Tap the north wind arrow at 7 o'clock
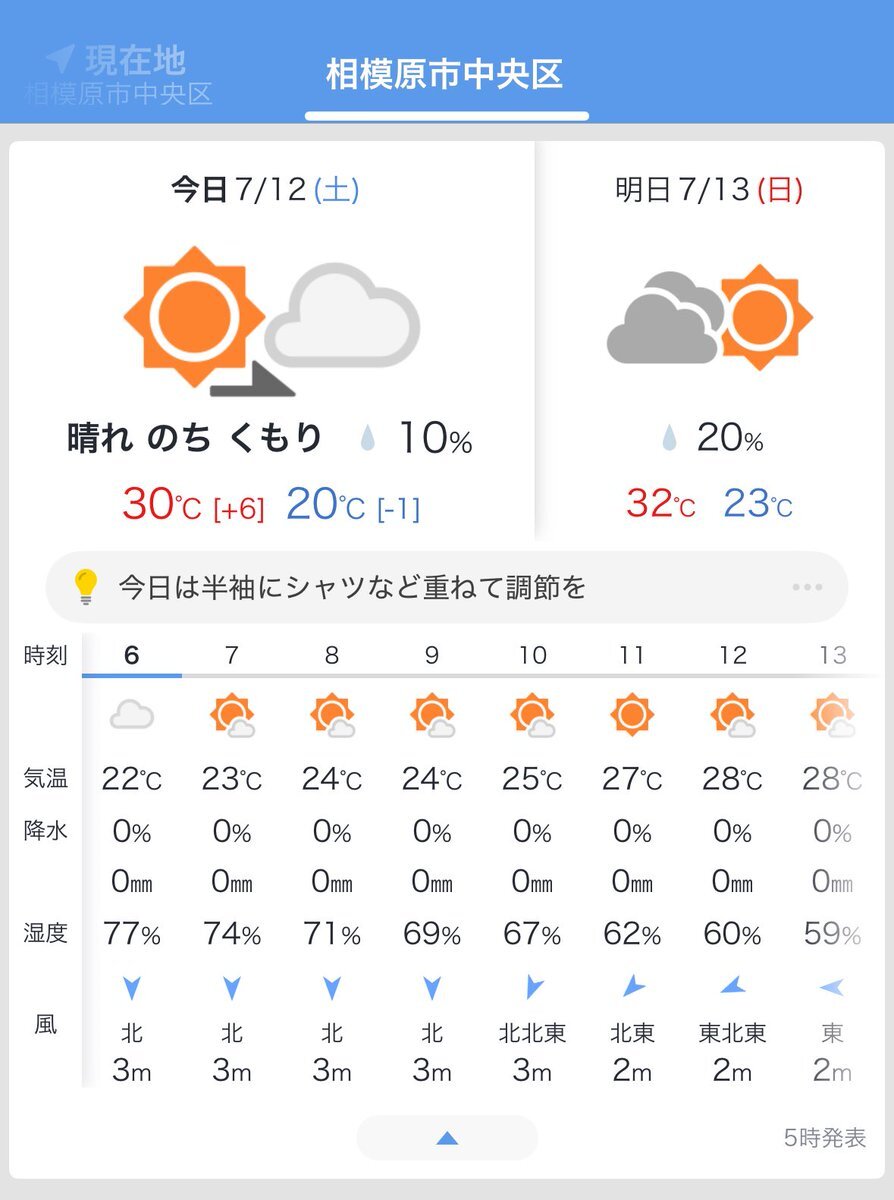The image size is (894, 1200). click(232, 989)
